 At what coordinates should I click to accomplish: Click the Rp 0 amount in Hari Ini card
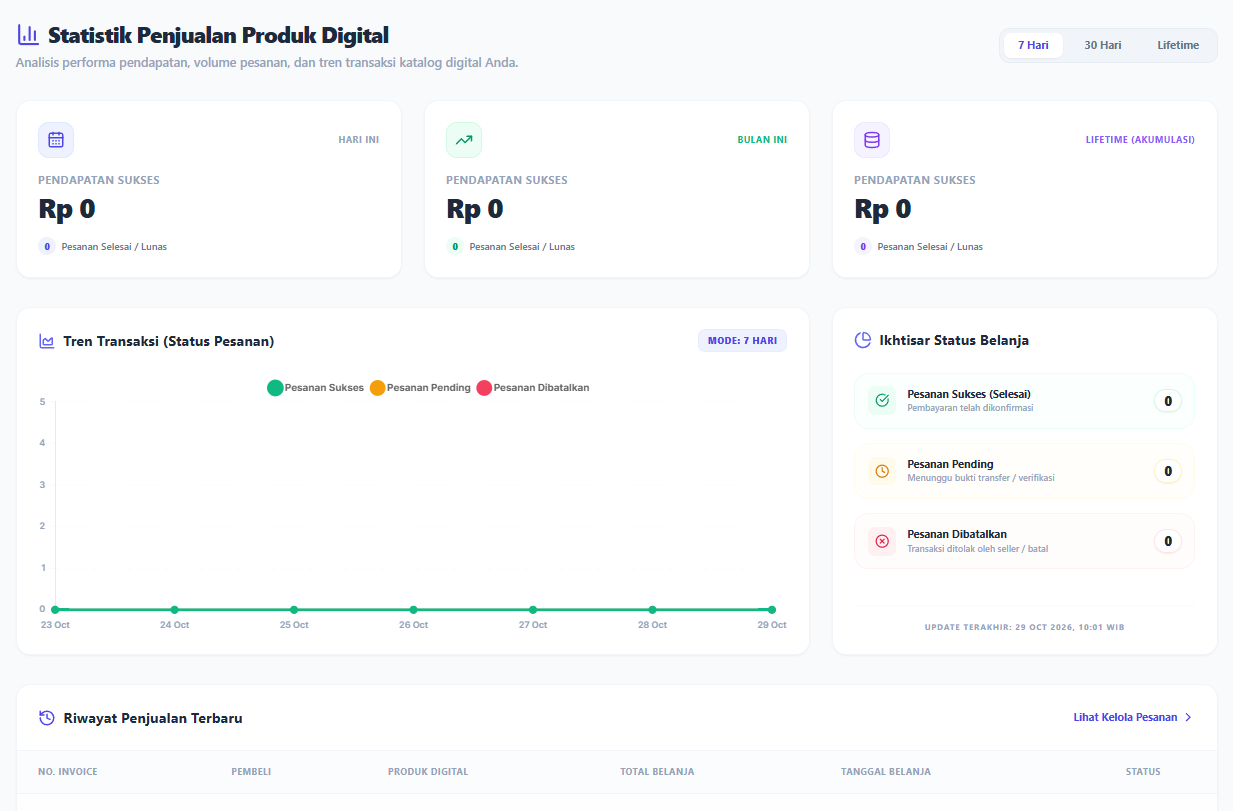(x=67, y=209)
